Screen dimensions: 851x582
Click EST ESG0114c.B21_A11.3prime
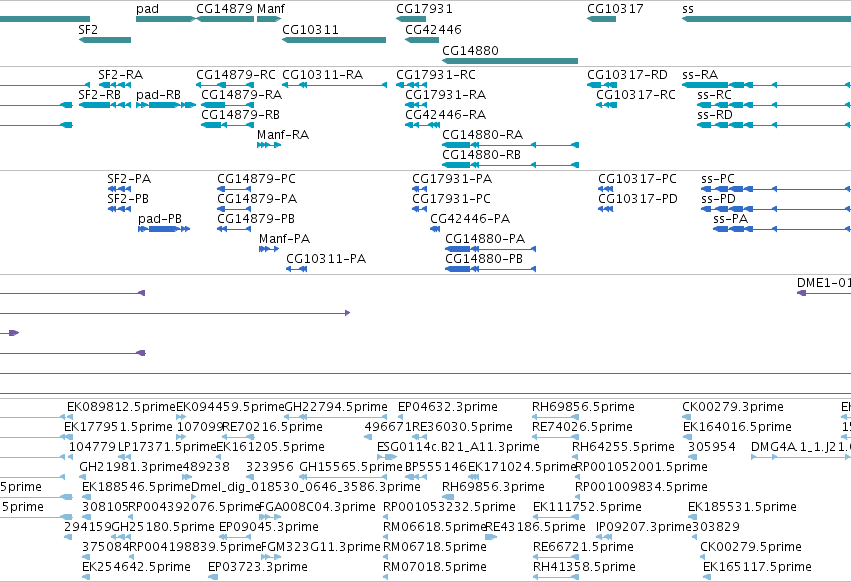point(388,457)
